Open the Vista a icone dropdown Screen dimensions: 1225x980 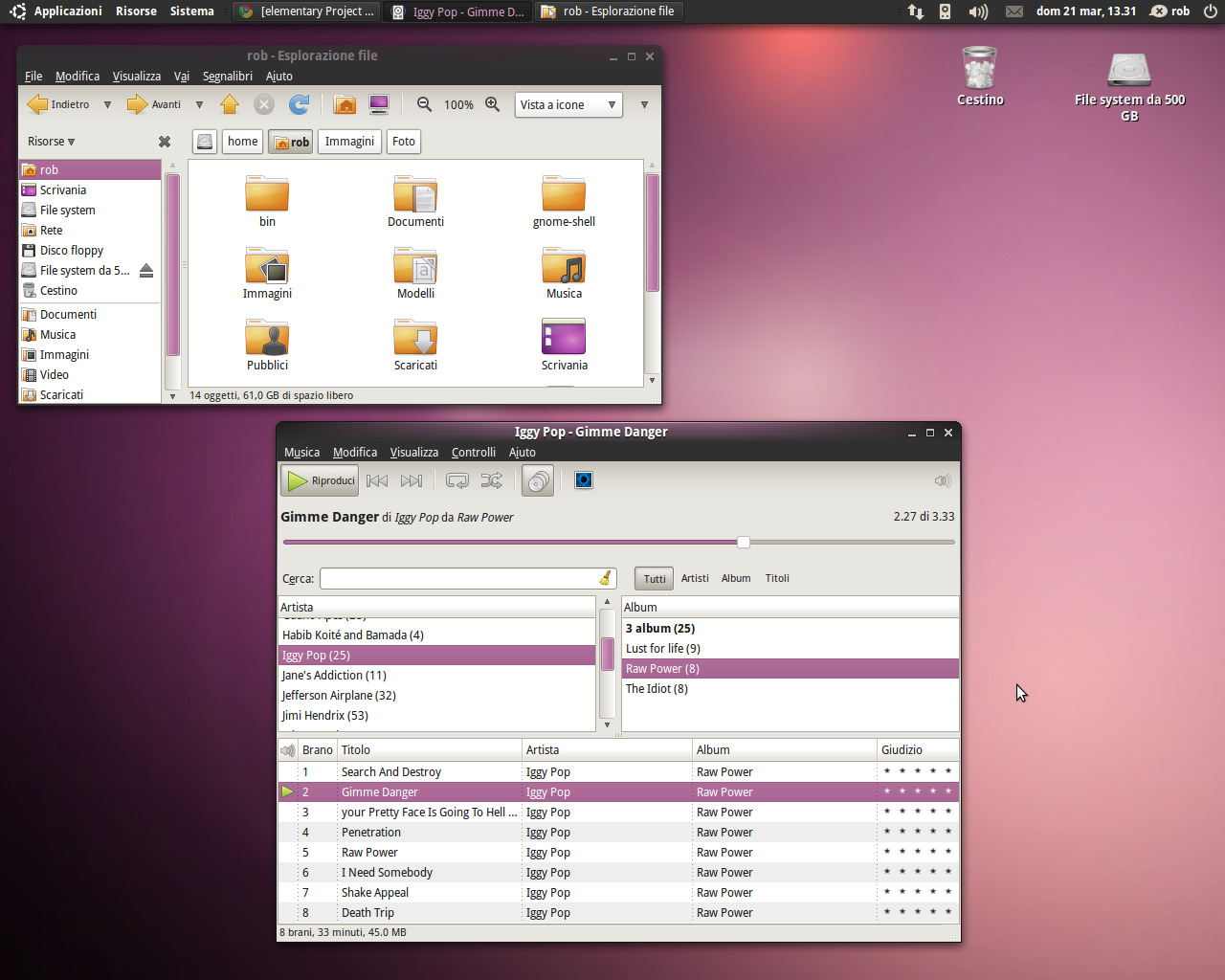coord(568,104)
